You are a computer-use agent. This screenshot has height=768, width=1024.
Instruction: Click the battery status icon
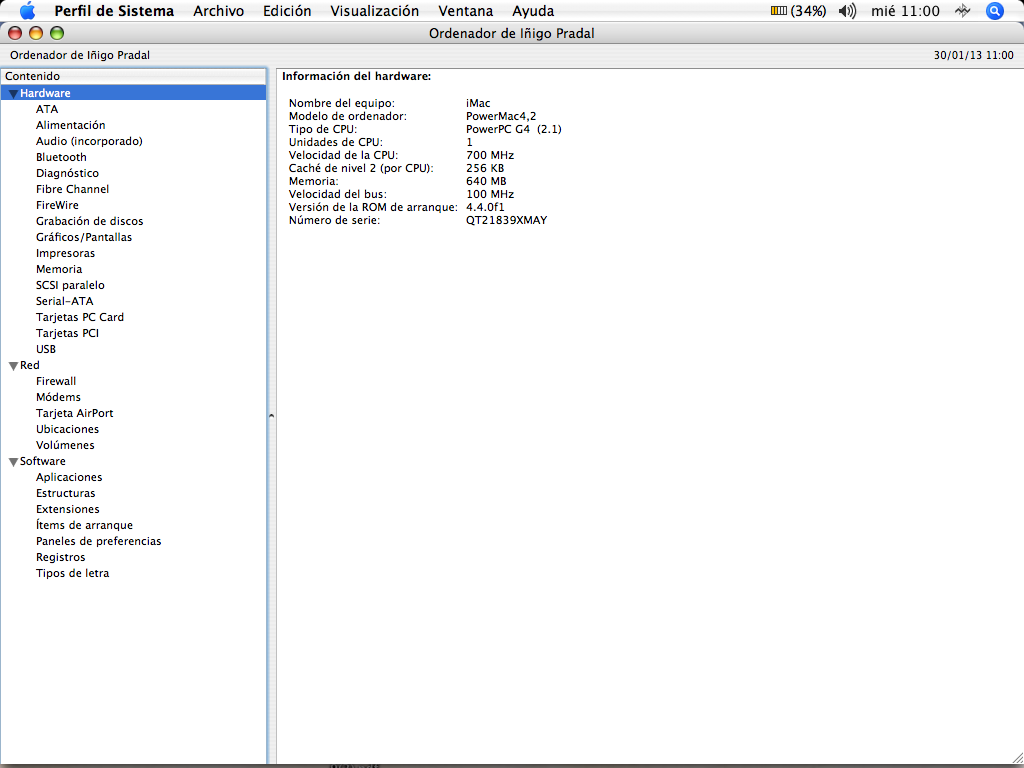click(778, 11)
